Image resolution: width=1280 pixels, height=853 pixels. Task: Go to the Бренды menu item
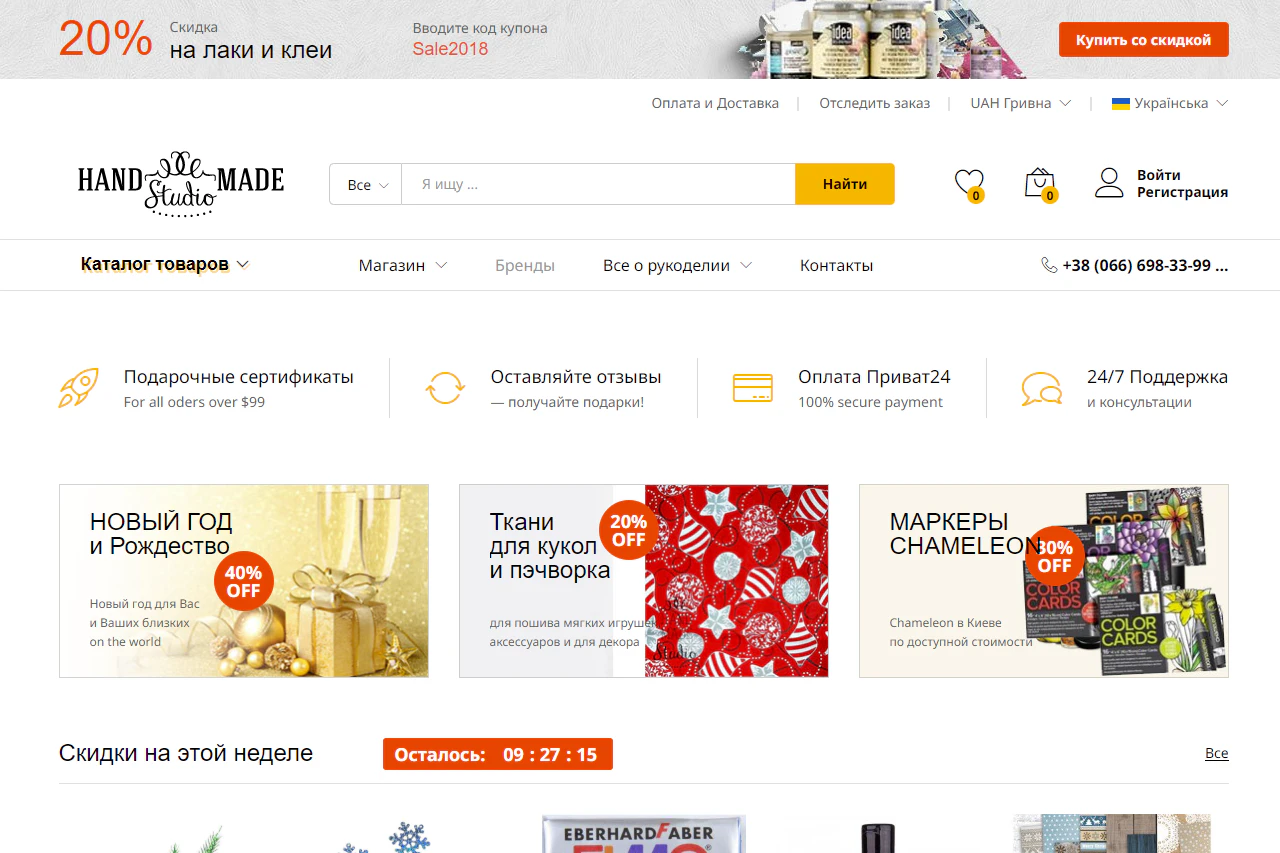tap(525, 266)
